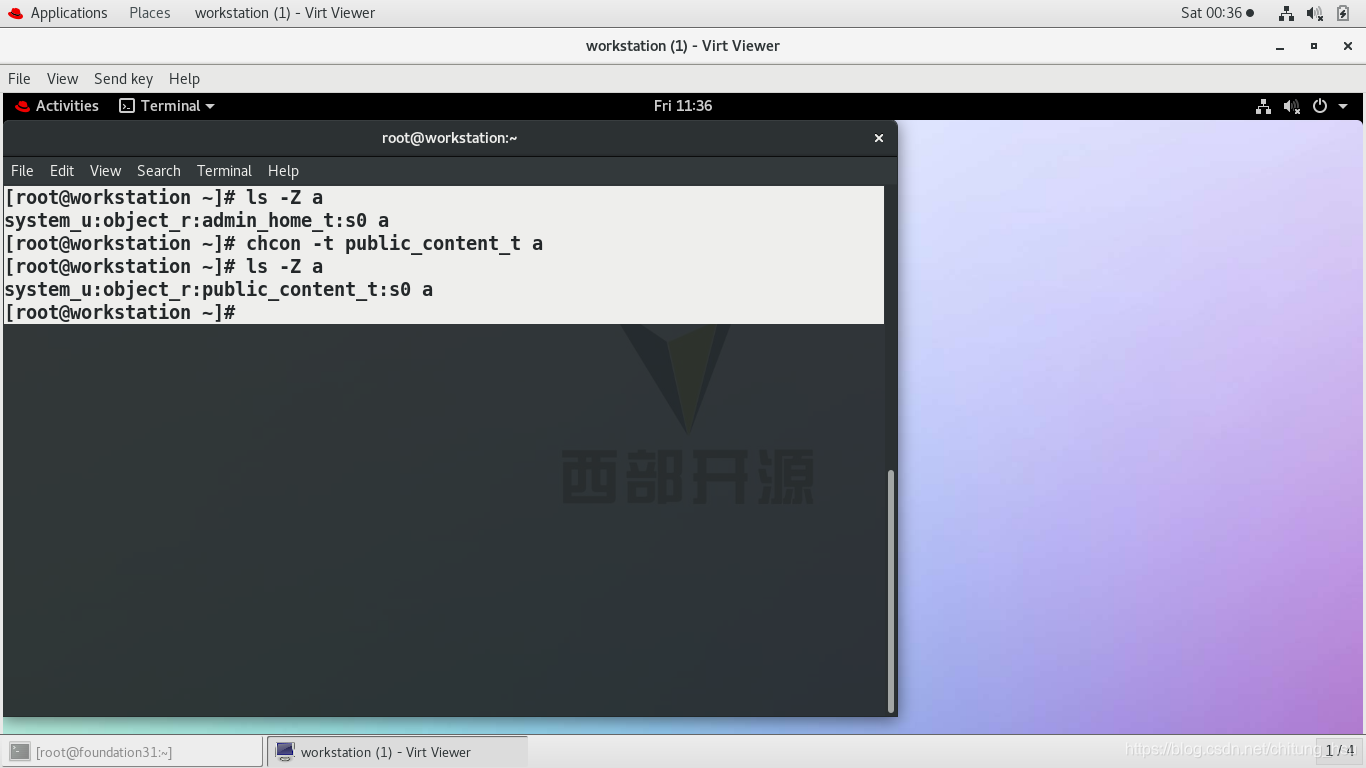Click host battery power icon
This screenshot has height=768, width=1366.
pos(1343,13)
